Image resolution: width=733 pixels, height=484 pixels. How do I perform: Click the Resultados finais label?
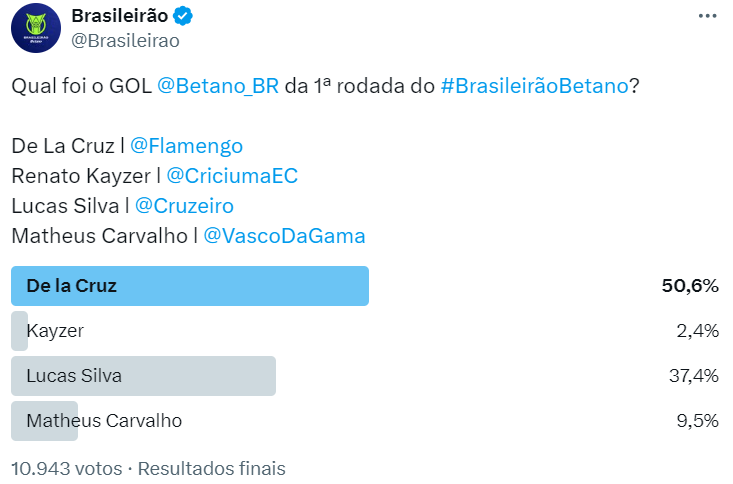pos(211,468)
